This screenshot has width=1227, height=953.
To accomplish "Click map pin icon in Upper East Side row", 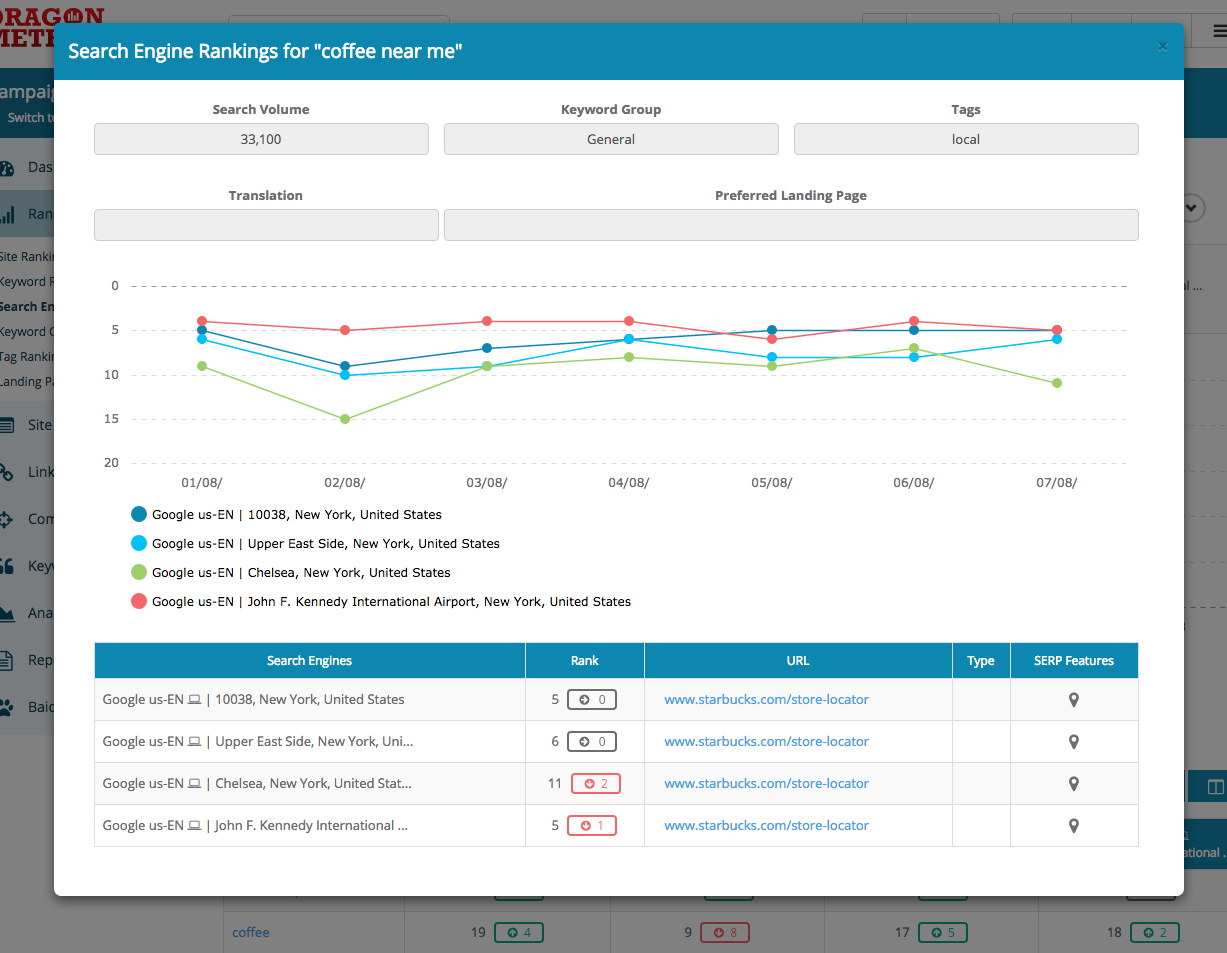I will click(1074, 742).
